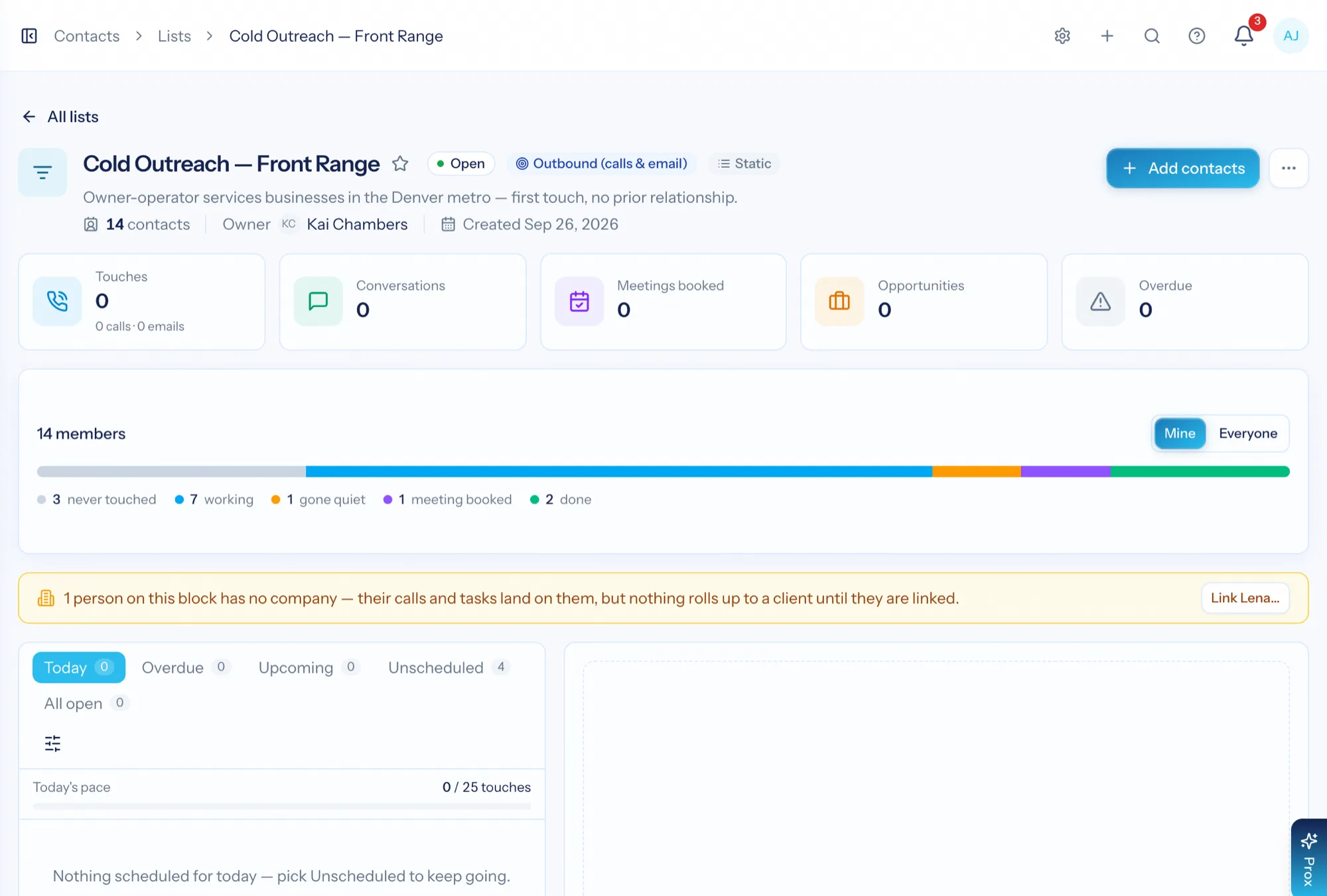Collapse the sidebar panel icon
The image size is (1327, 896).
(29, 36)
